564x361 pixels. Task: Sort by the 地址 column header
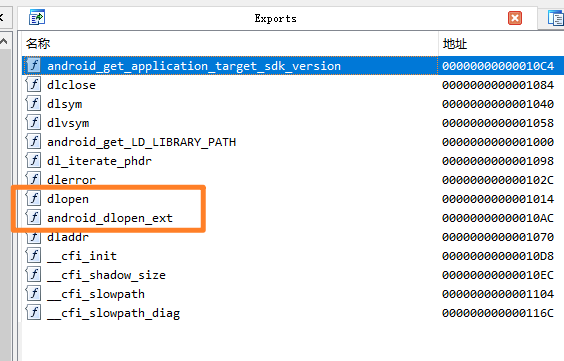(455, 44)
